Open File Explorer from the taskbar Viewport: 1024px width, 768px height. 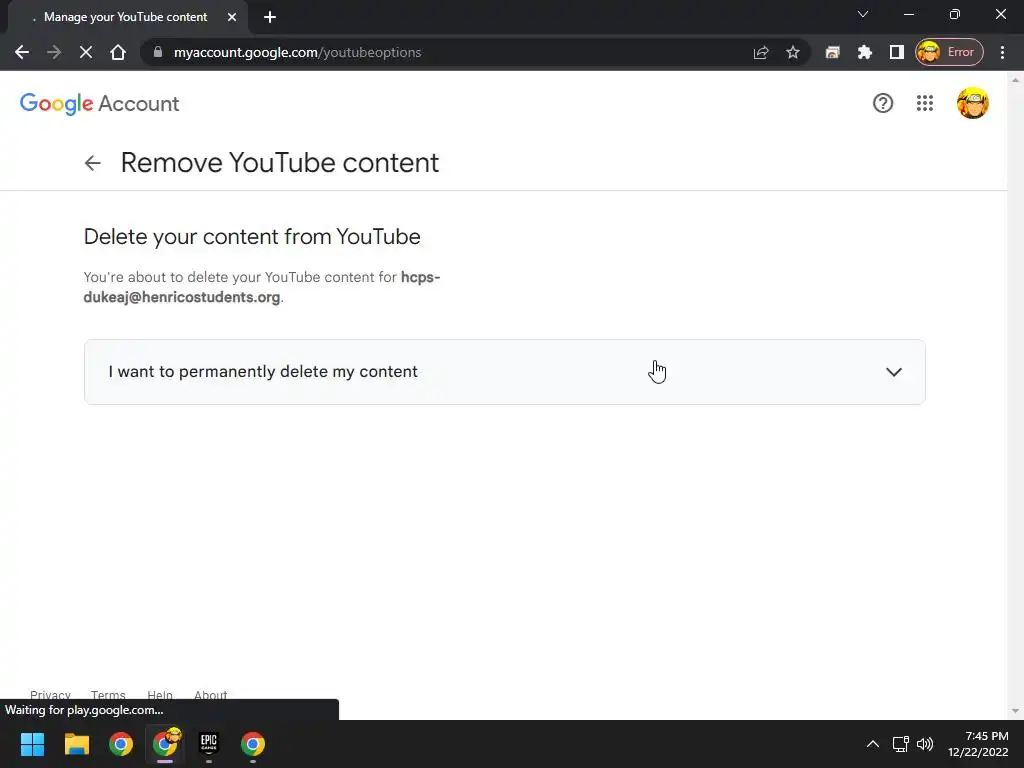[x=77, y=744]
